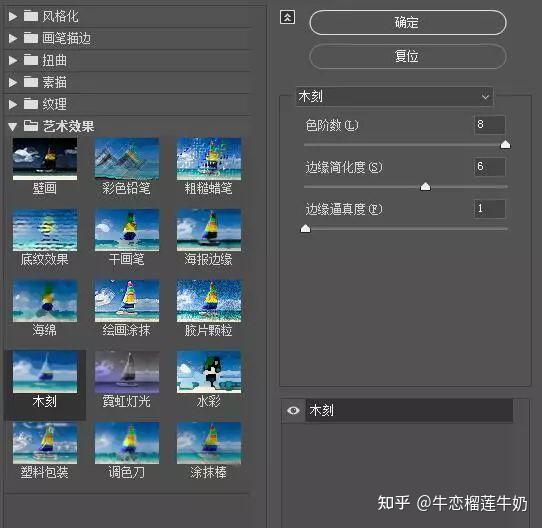Viewport: 542px width, 528px height.
Task: Click the 复位 button
Action: (x=408, y=56)
